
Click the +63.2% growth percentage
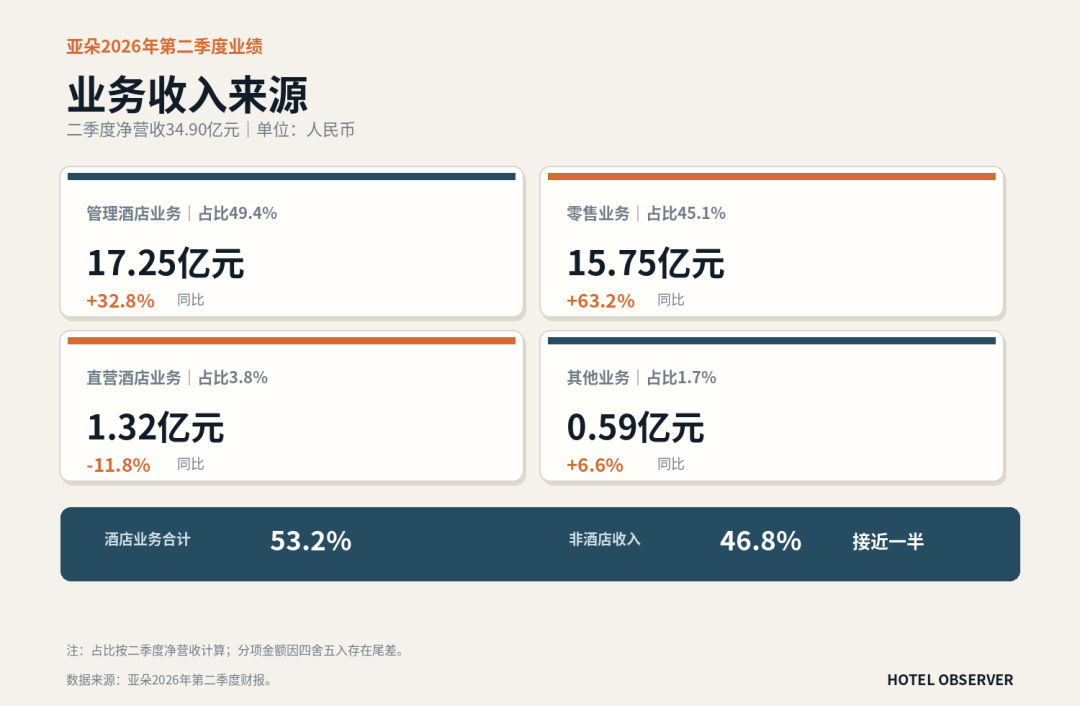point(601,301)
